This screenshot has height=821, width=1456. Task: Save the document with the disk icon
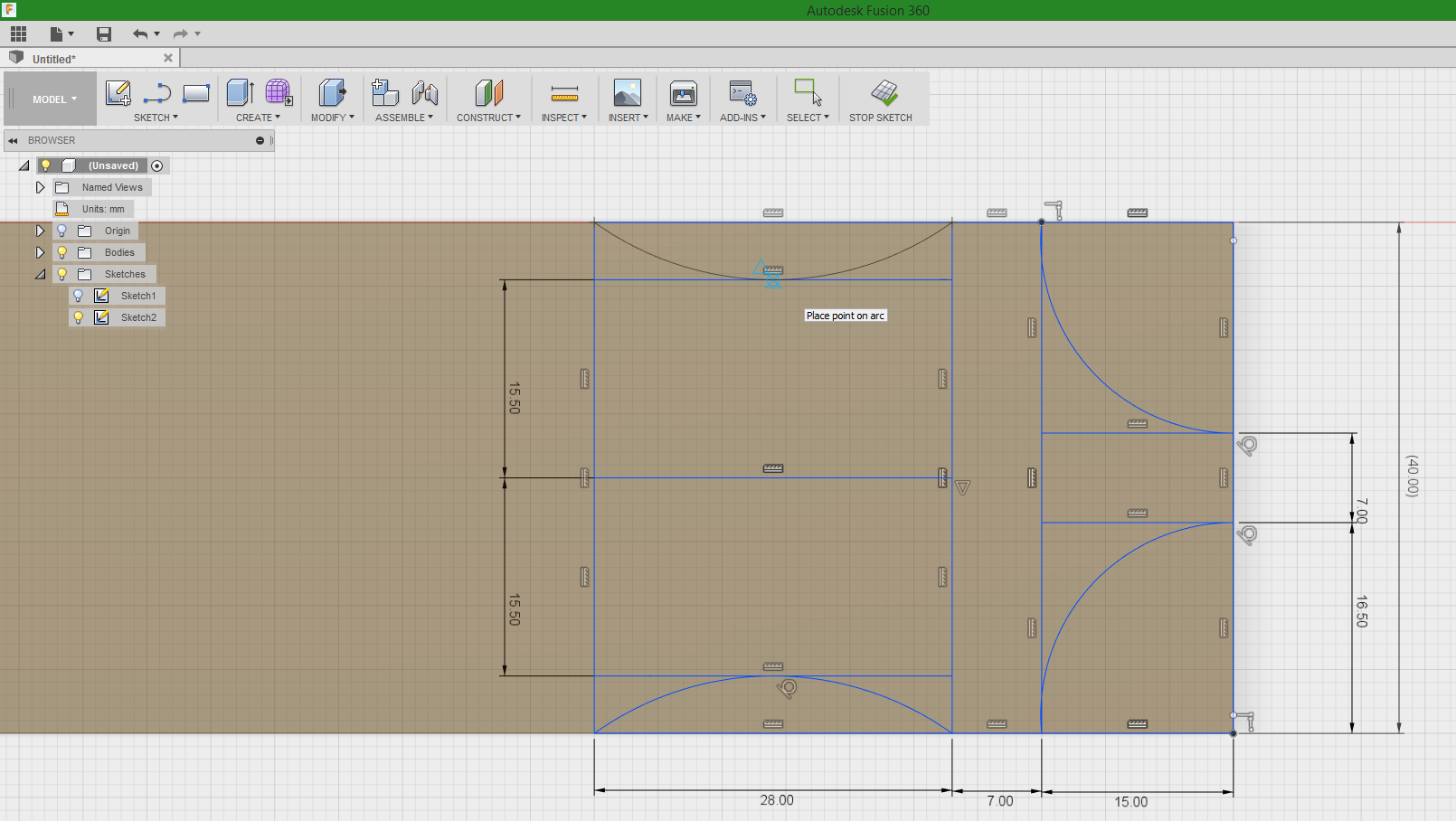pyautogui.click(x=104, y=34)
